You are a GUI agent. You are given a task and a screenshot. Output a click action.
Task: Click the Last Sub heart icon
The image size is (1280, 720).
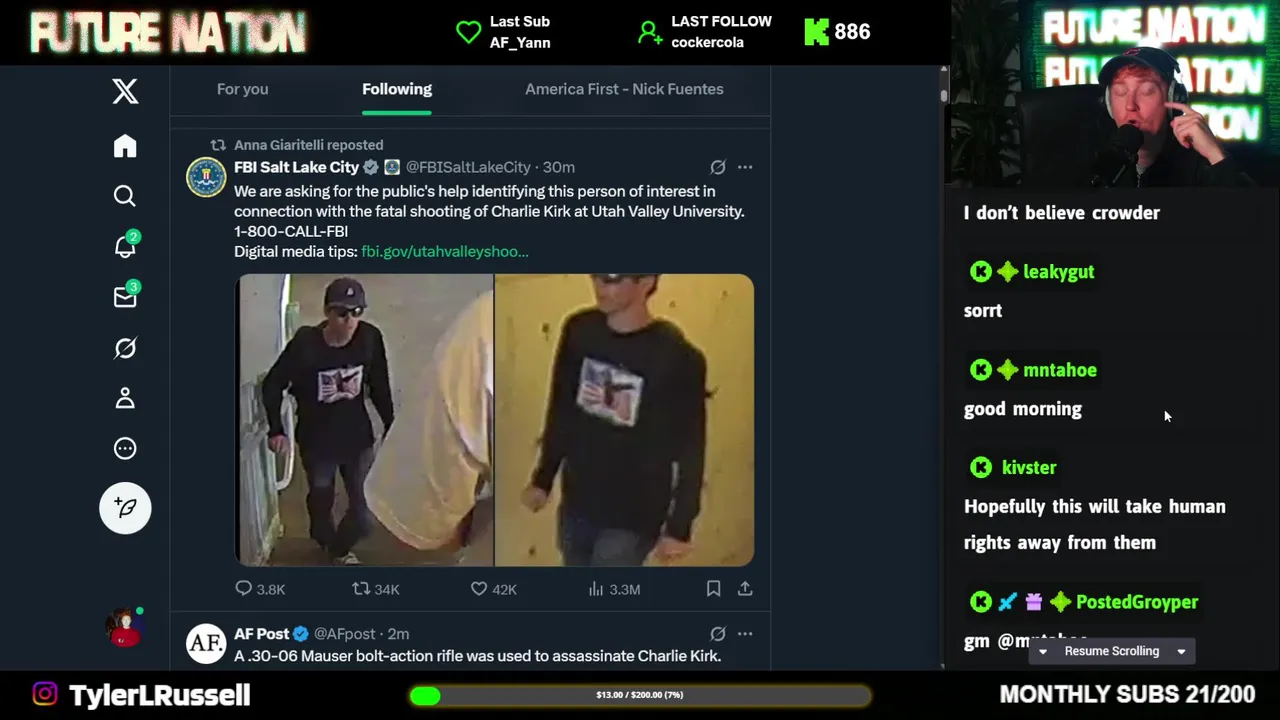pos(469,32)
